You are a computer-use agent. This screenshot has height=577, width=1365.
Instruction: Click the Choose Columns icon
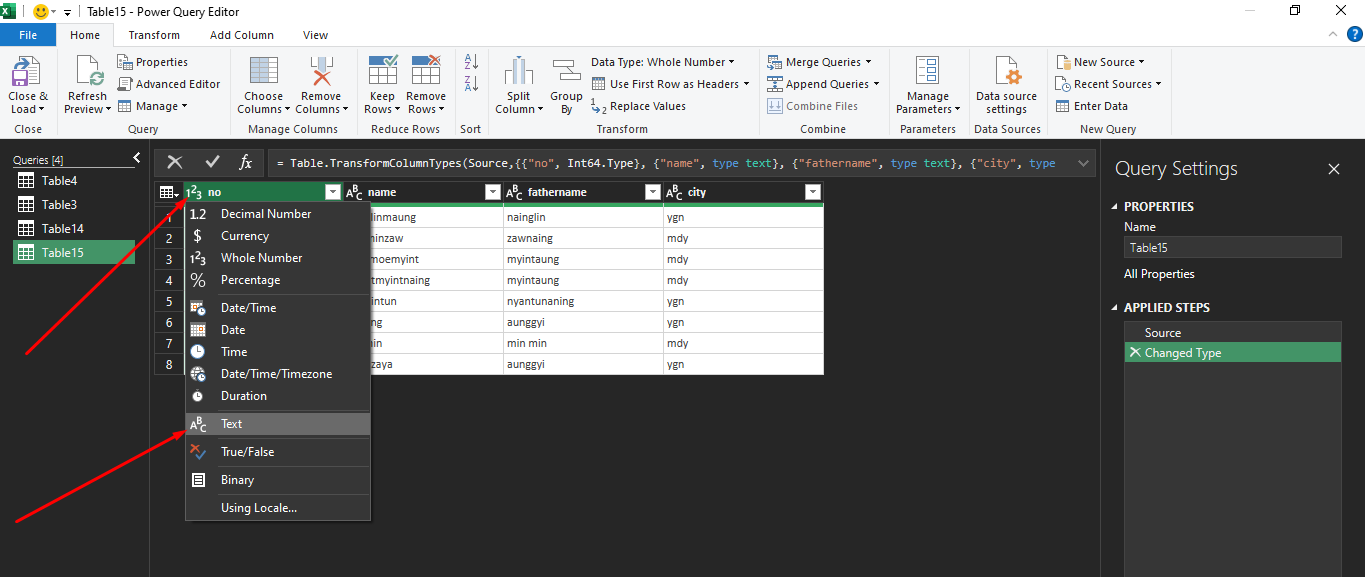click(264, 71)
